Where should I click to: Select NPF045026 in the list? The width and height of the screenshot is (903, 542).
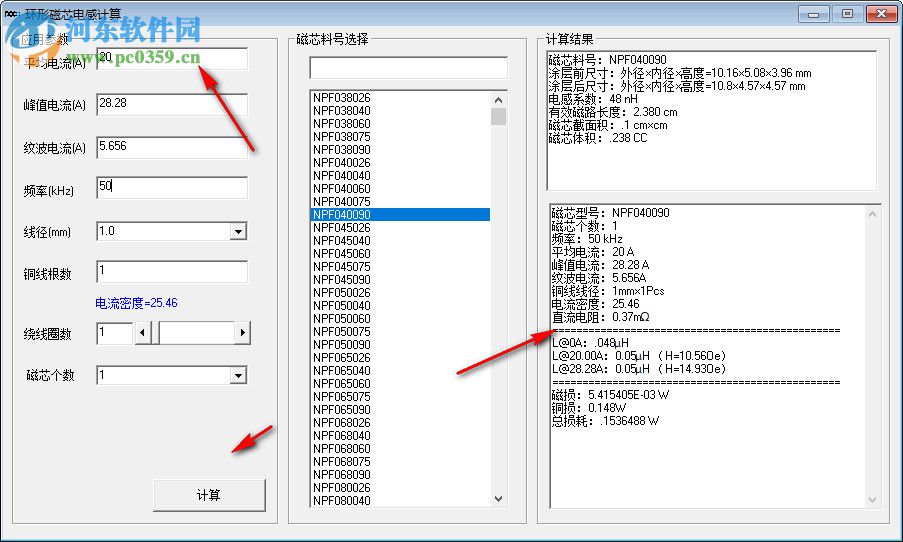coord(400,228)
